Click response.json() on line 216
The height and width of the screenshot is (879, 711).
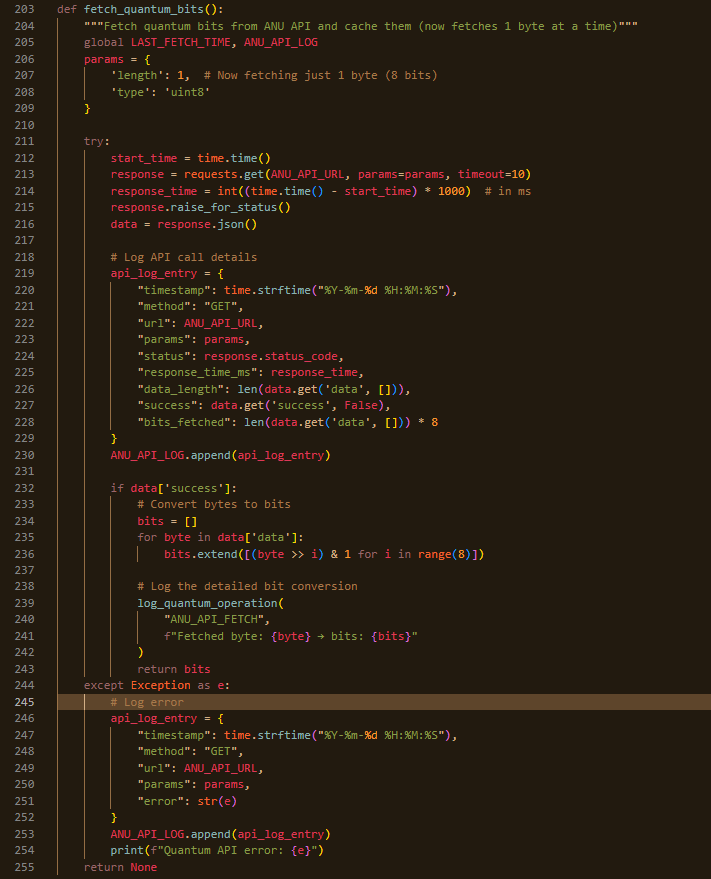click(x=207, y=224)
